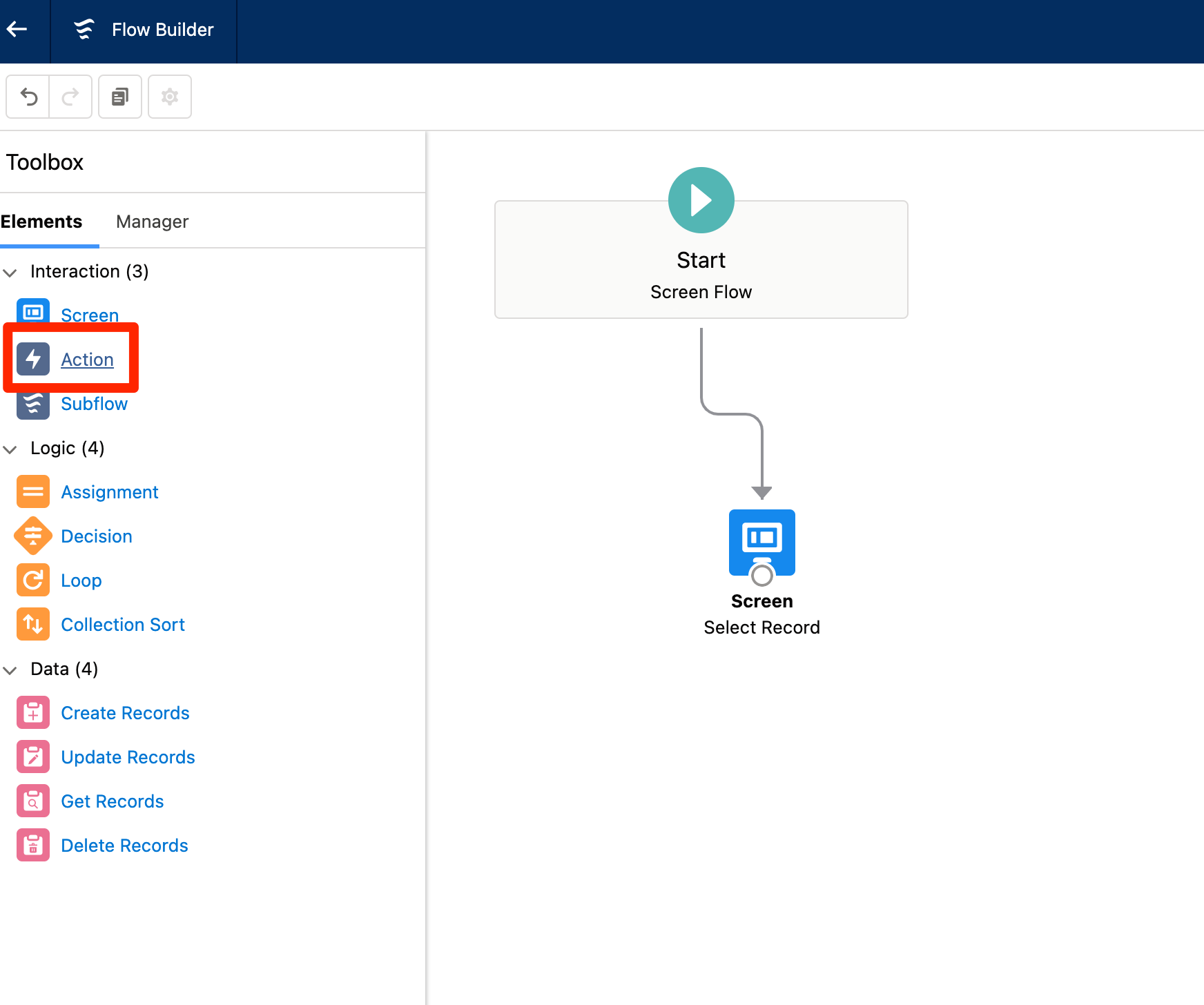Open flow settings gear button
The height and width of the screenshot is (1005, 1204).
[170, 97]
